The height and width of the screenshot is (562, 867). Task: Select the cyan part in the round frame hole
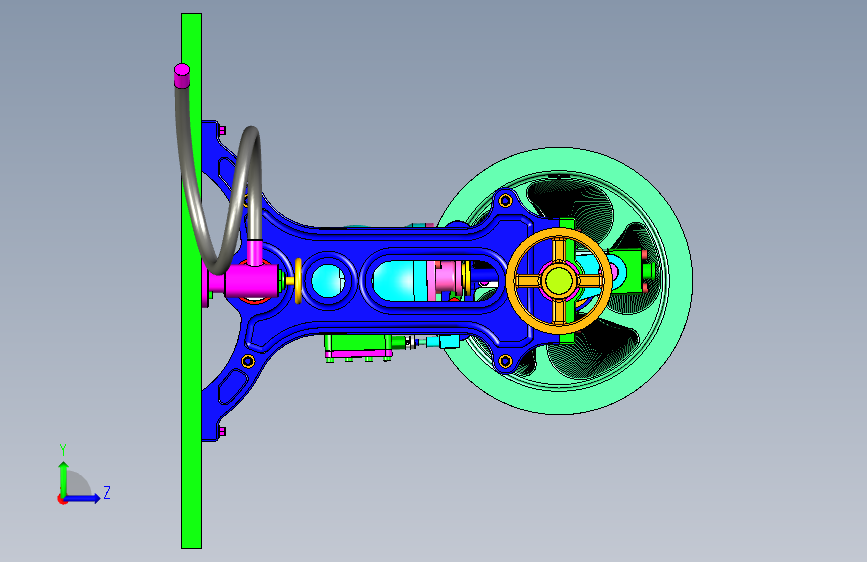[x=328, y=280]
